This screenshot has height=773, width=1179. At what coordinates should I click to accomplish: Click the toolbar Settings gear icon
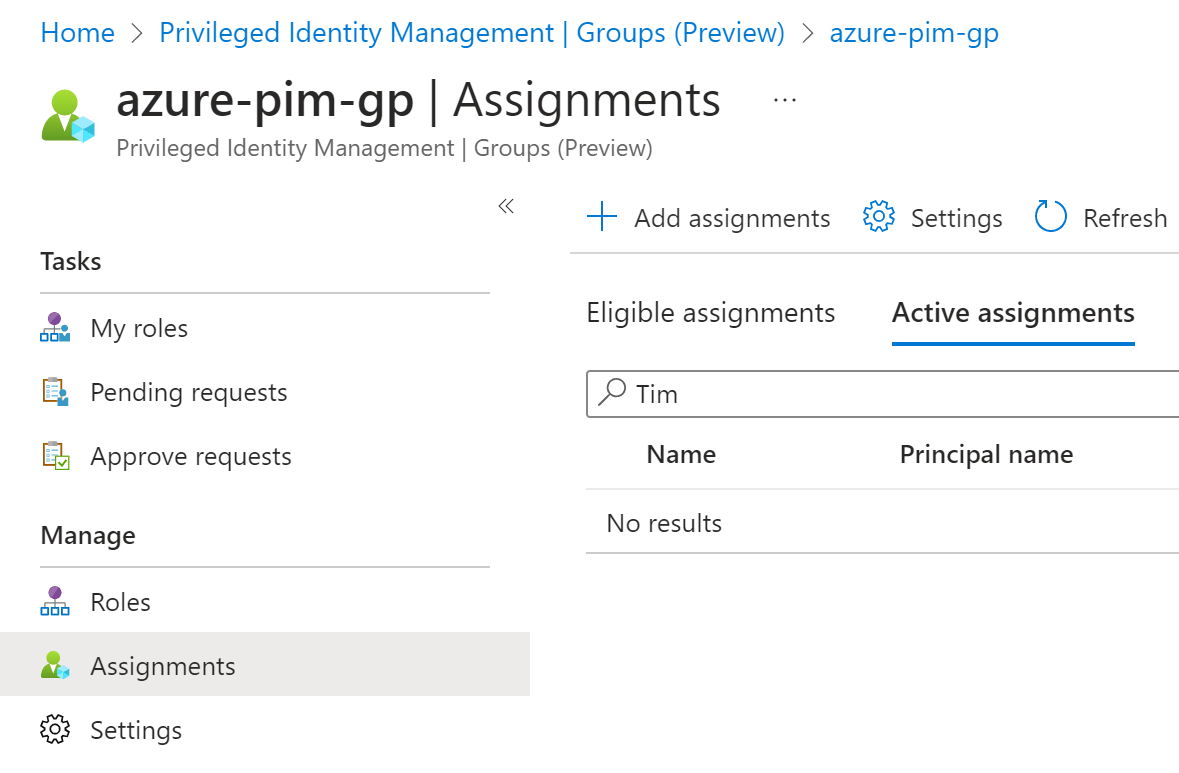click(878, 217)
